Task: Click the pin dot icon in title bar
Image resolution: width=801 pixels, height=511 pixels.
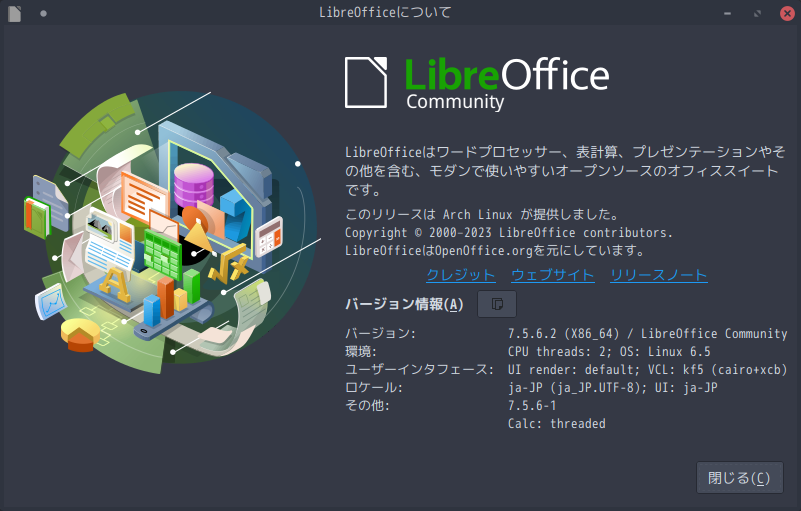Action: pyautogui.click(x=43, y=13)
